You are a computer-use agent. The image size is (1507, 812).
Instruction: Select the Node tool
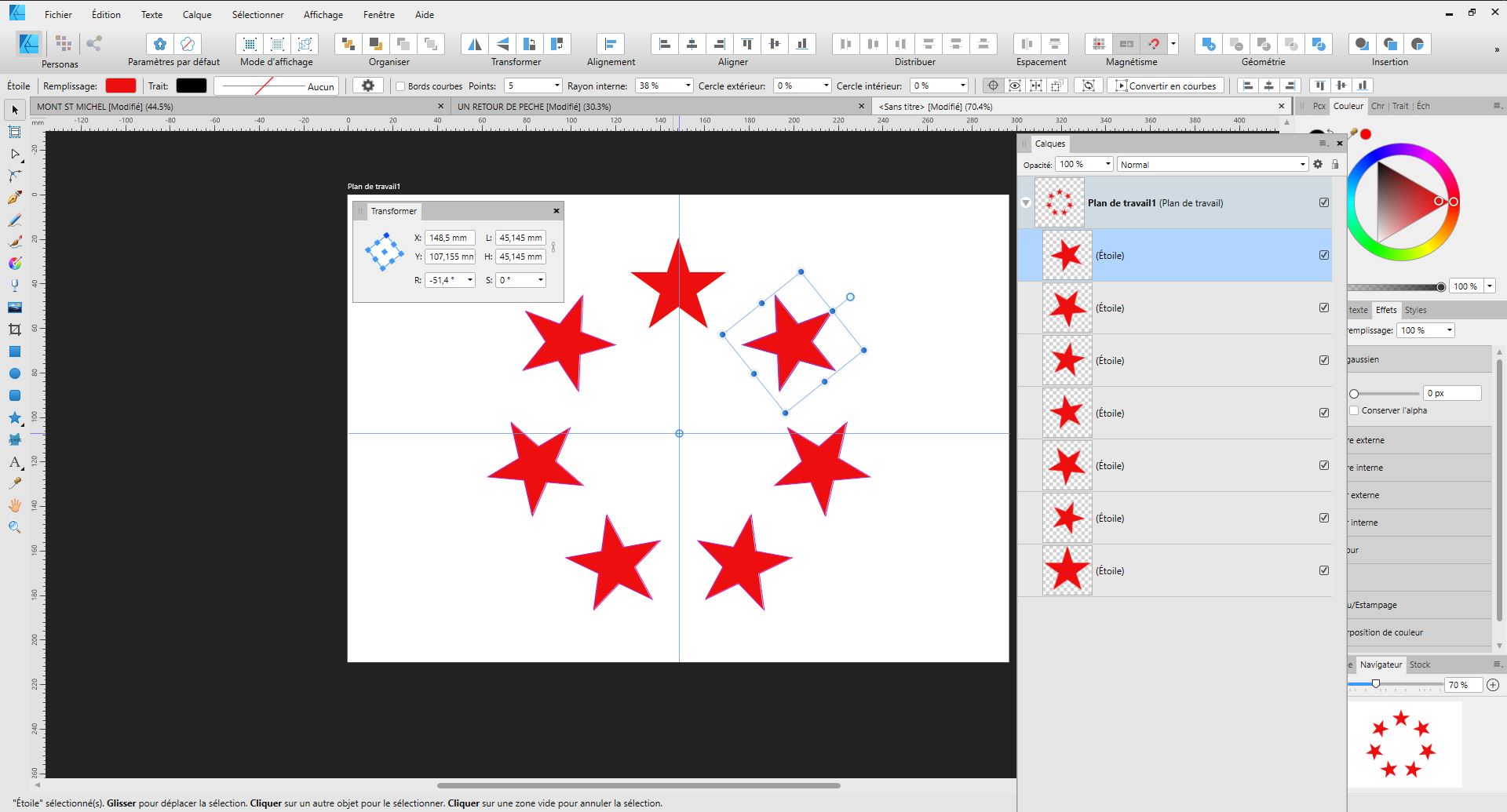point(14,154)
